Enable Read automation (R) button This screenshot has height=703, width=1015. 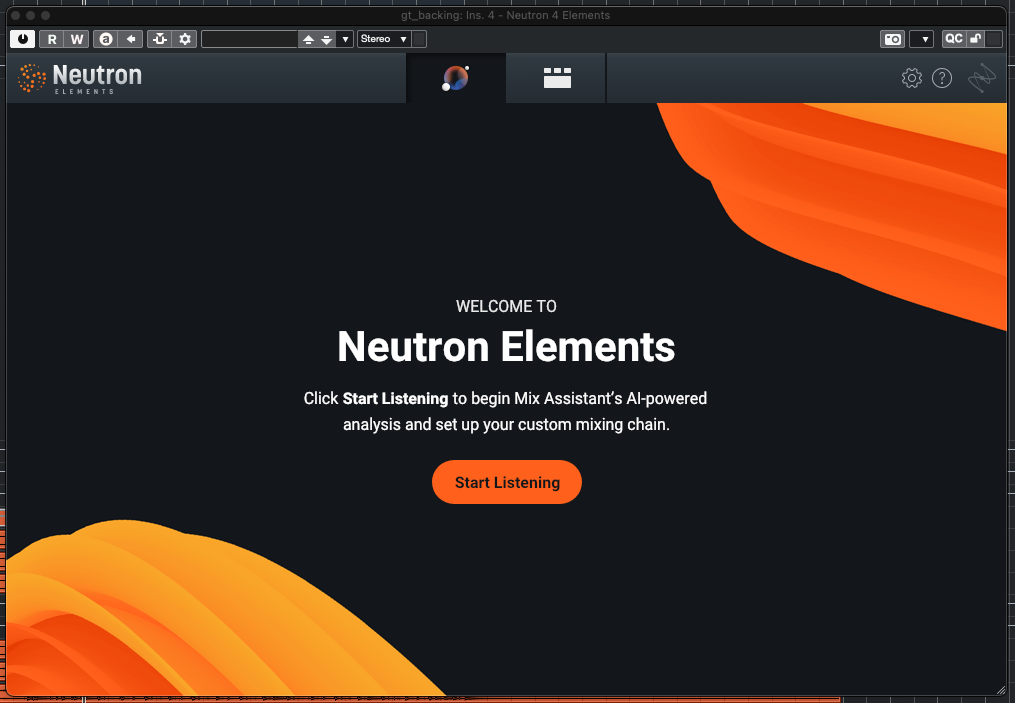point(52,39)
